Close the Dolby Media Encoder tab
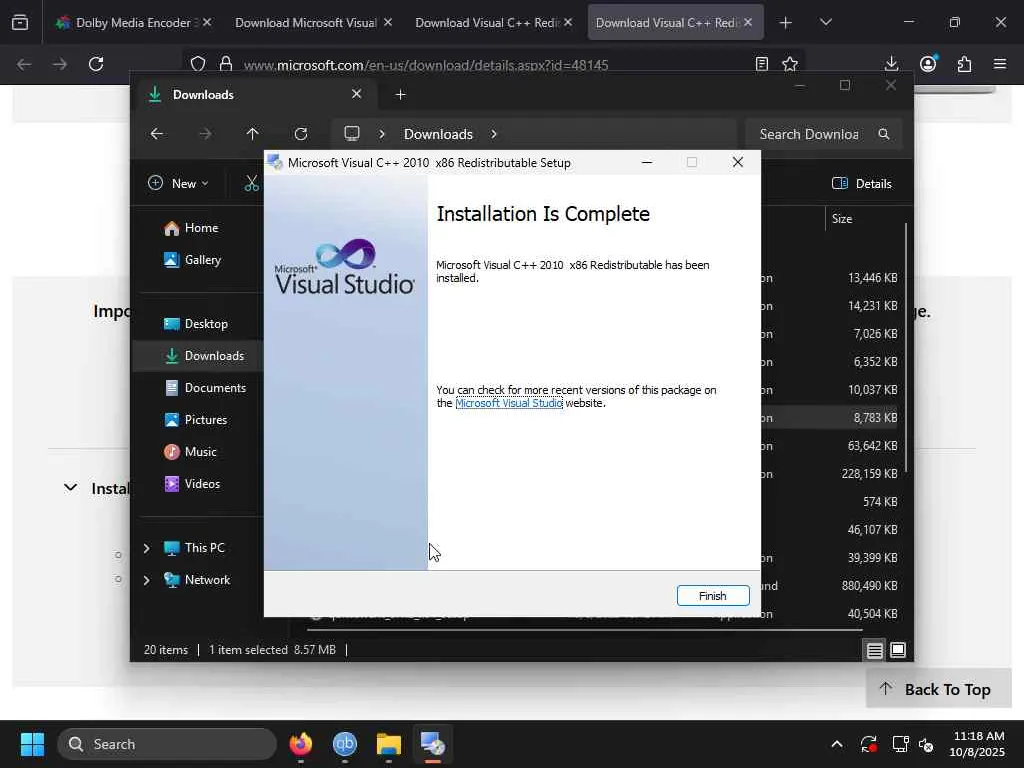 click(x=207, y=22)
